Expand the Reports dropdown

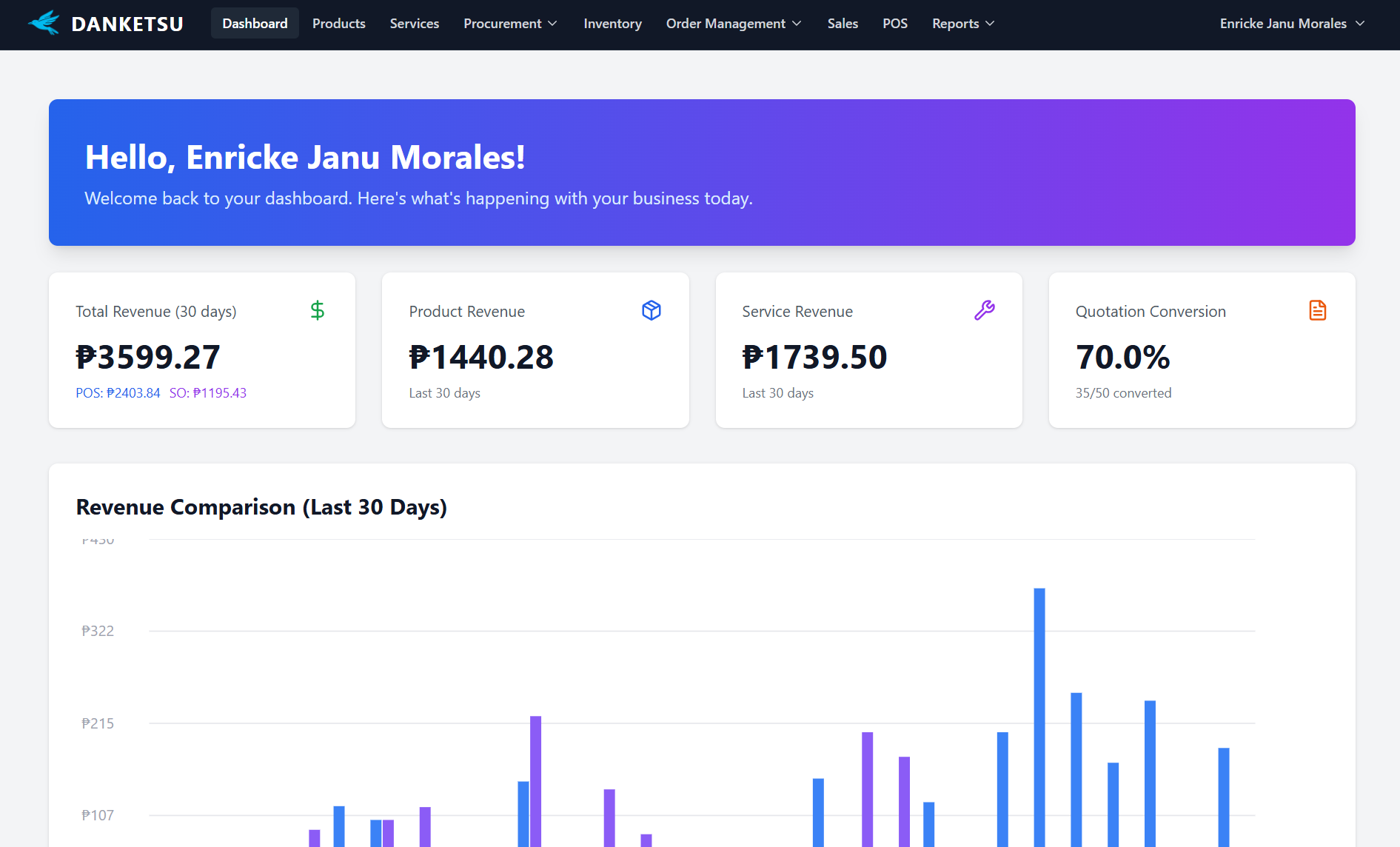coord(962,23)
